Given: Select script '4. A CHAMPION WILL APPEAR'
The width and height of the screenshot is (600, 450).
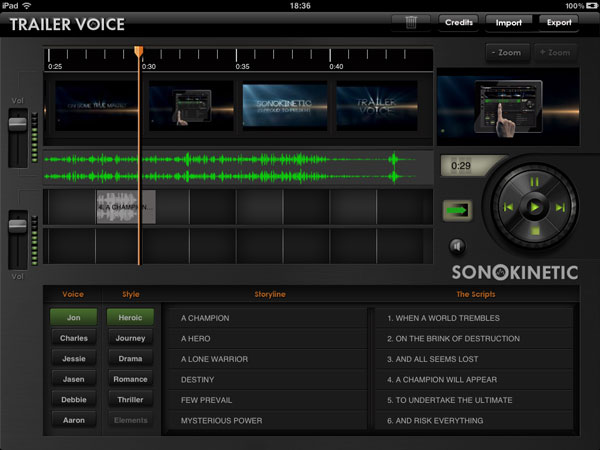Looking at the screenshot, I should 474,380.
